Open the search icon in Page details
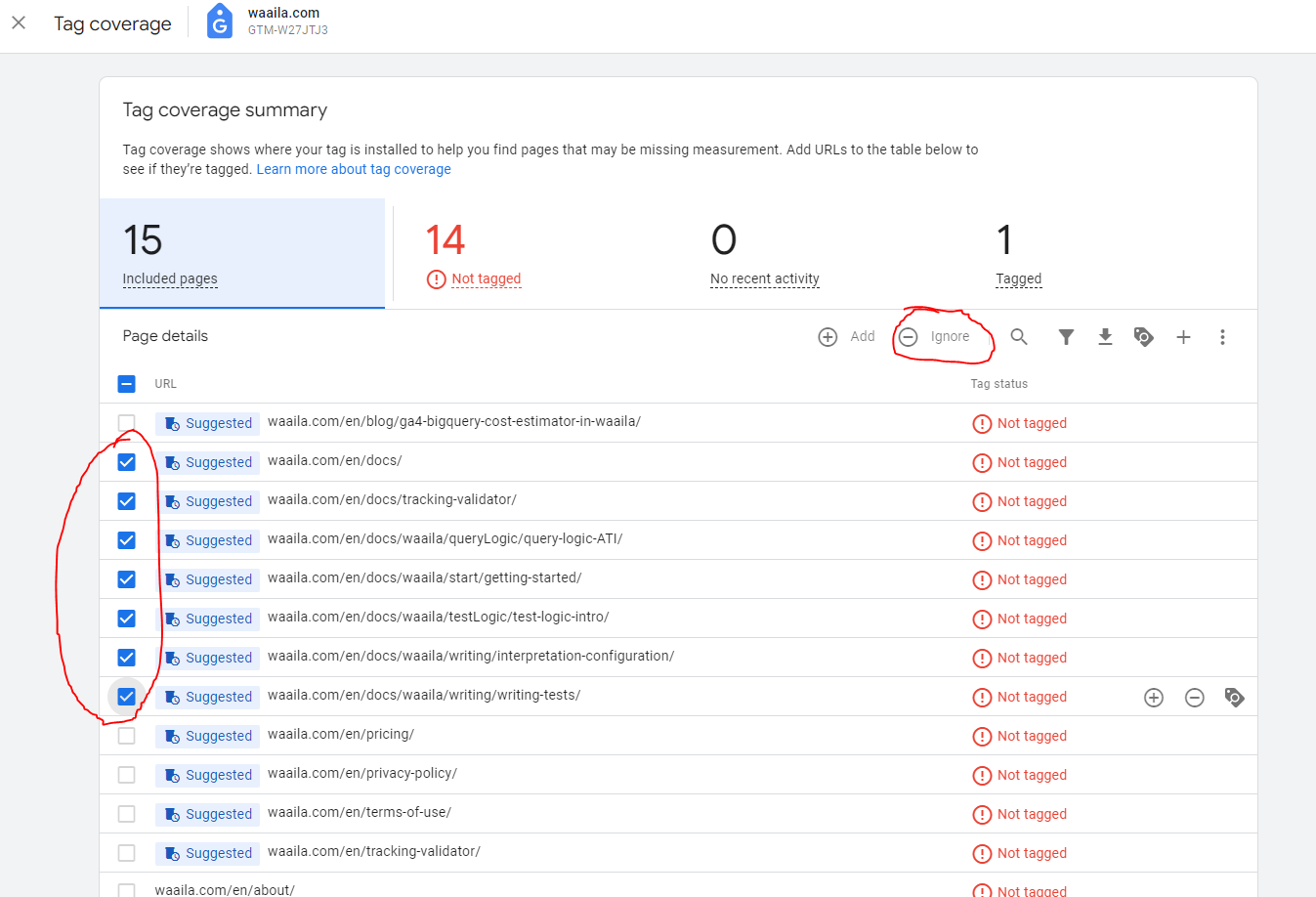 pyautogui.click(x=1019, y=337)
